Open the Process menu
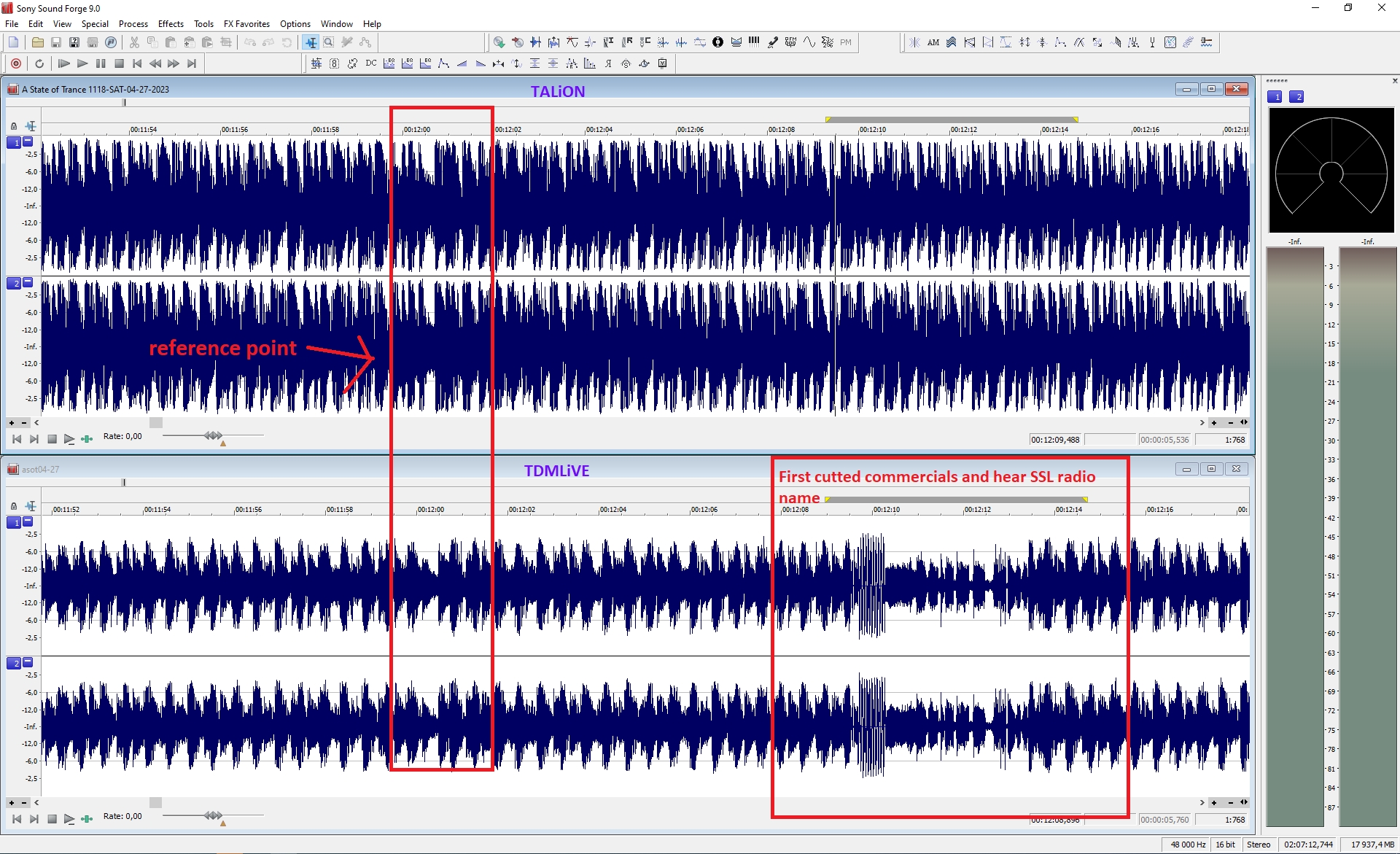Image resolution: width=1400 pixels, height=854 pixels. [133, 24]
